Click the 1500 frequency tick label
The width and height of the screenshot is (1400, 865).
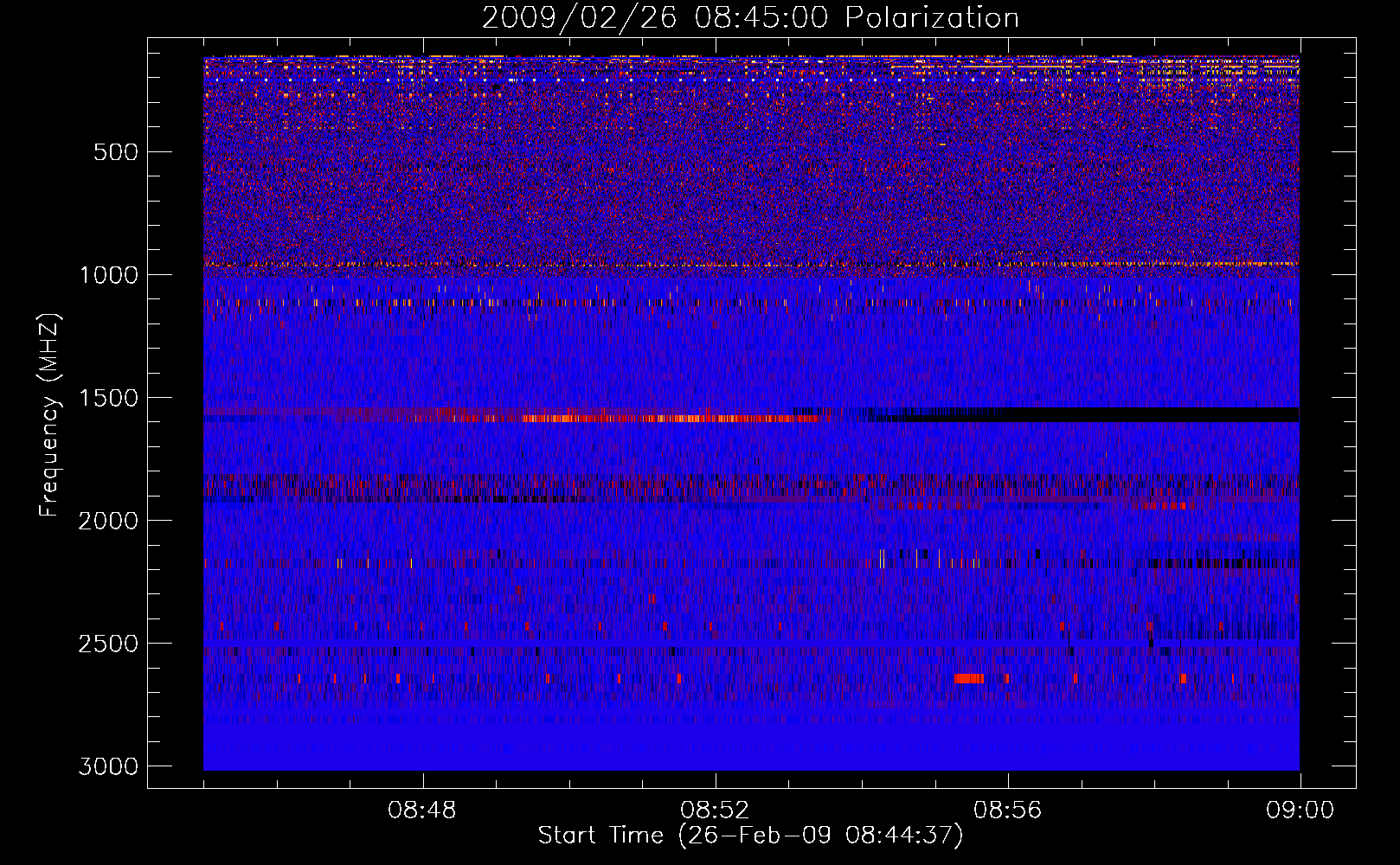coord(108,398)
